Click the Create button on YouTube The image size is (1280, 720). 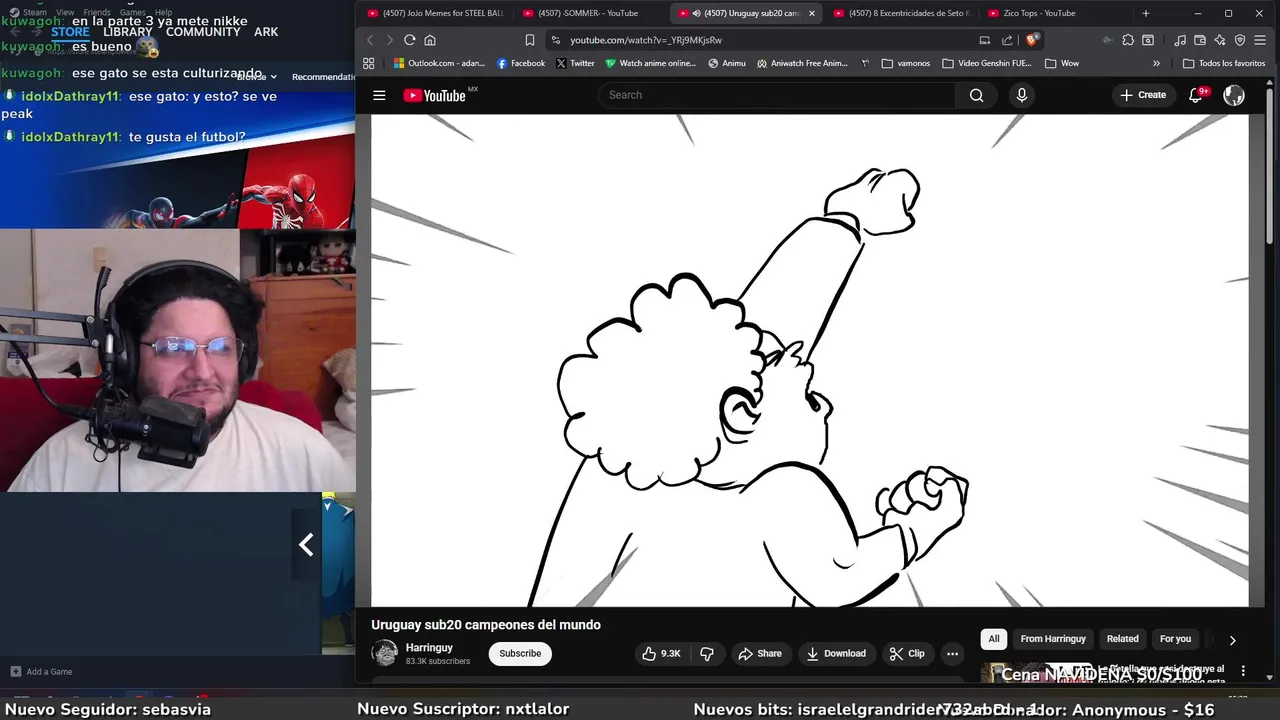(x=1143, y=95)
